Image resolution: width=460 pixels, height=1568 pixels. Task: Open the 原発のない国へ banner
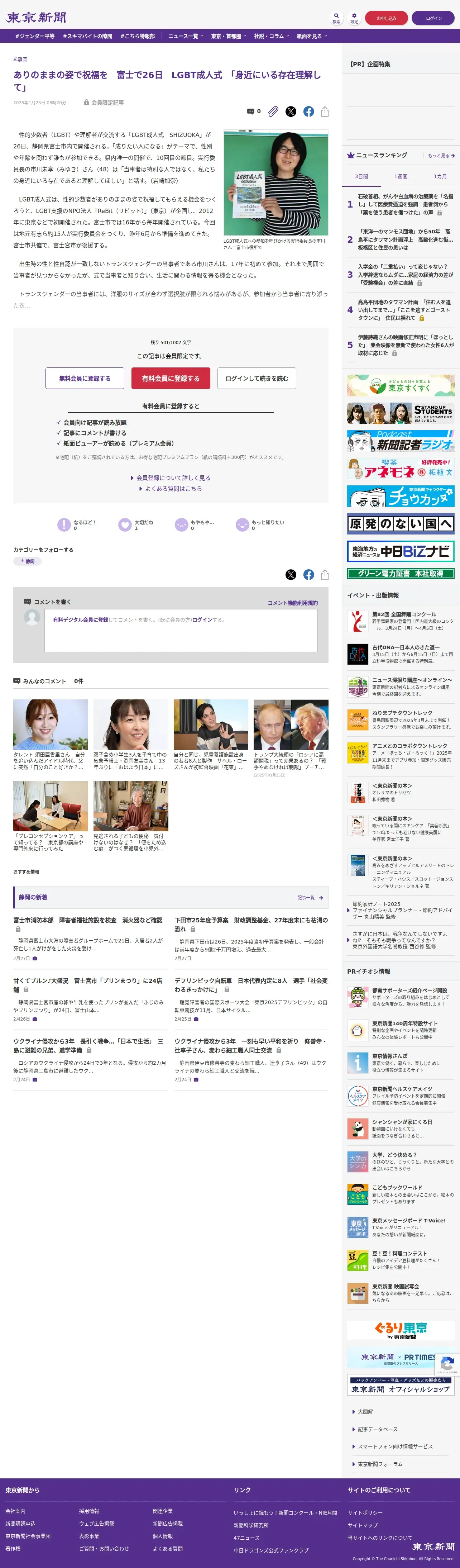tap(401, 523)
